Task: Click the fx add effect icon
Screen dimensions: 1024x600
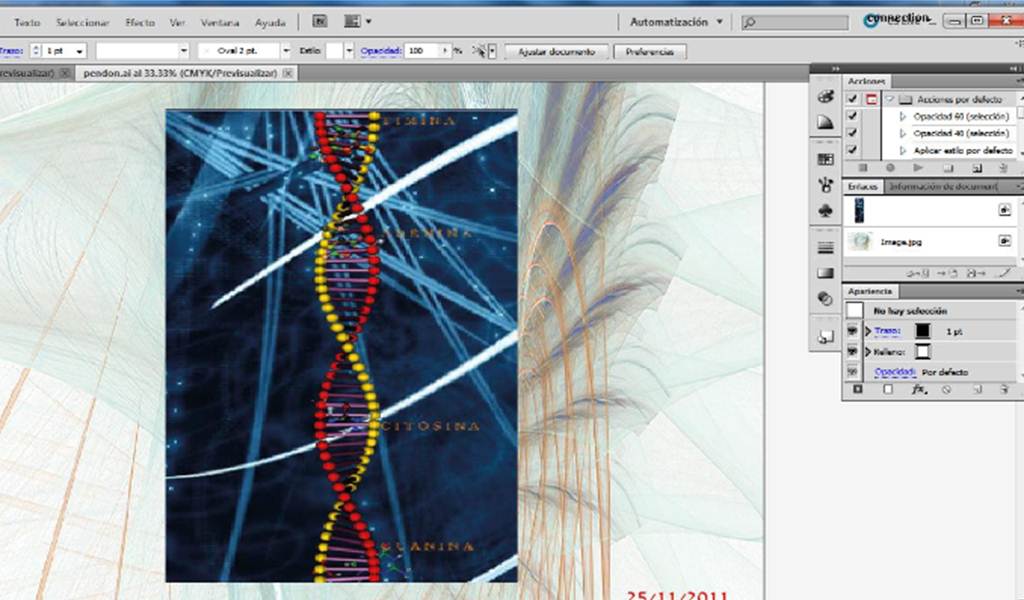Action: pyautogui.click(x=919, y=389)
